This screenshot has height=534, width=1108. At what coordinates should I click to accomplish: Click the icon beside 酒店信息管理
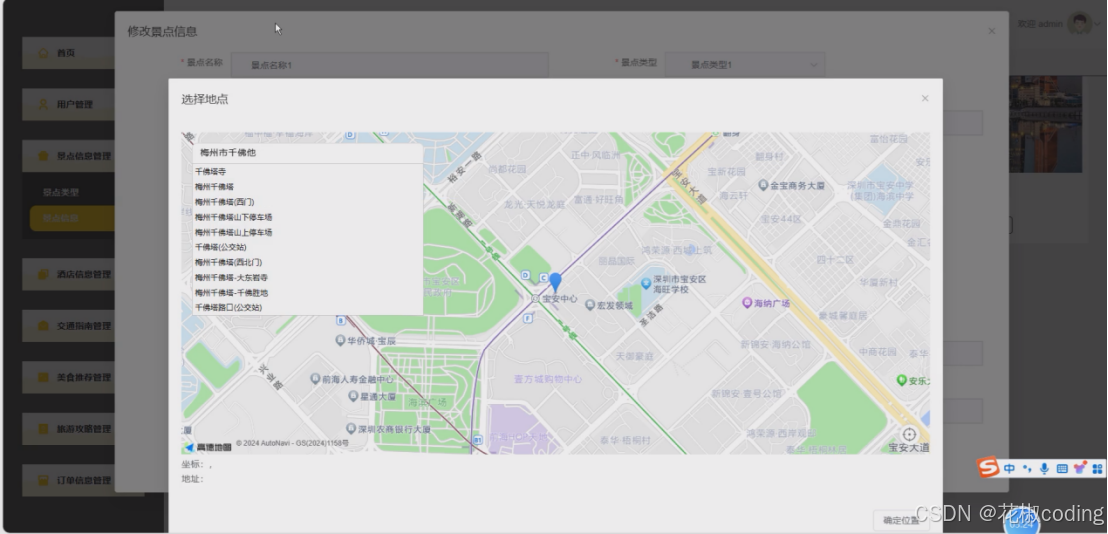[x=44, y=274]
